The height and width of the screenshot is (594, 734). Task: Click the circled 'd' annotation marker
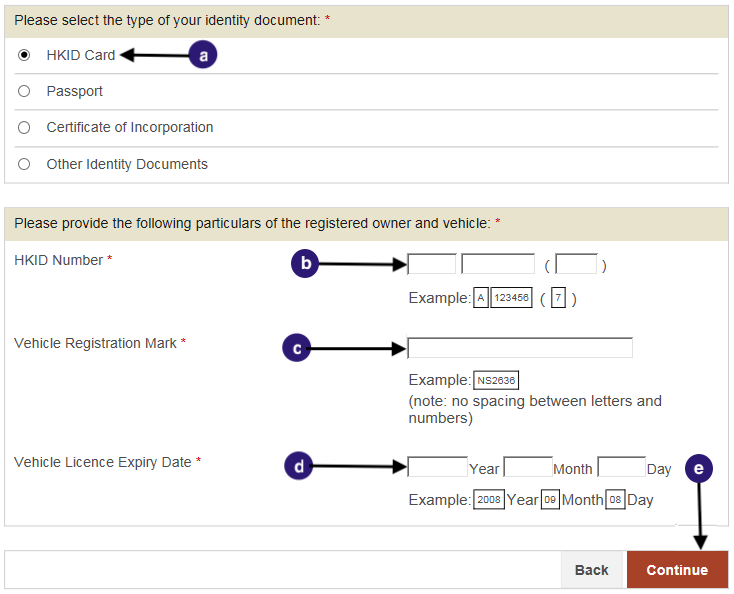(x=298, y=466)
